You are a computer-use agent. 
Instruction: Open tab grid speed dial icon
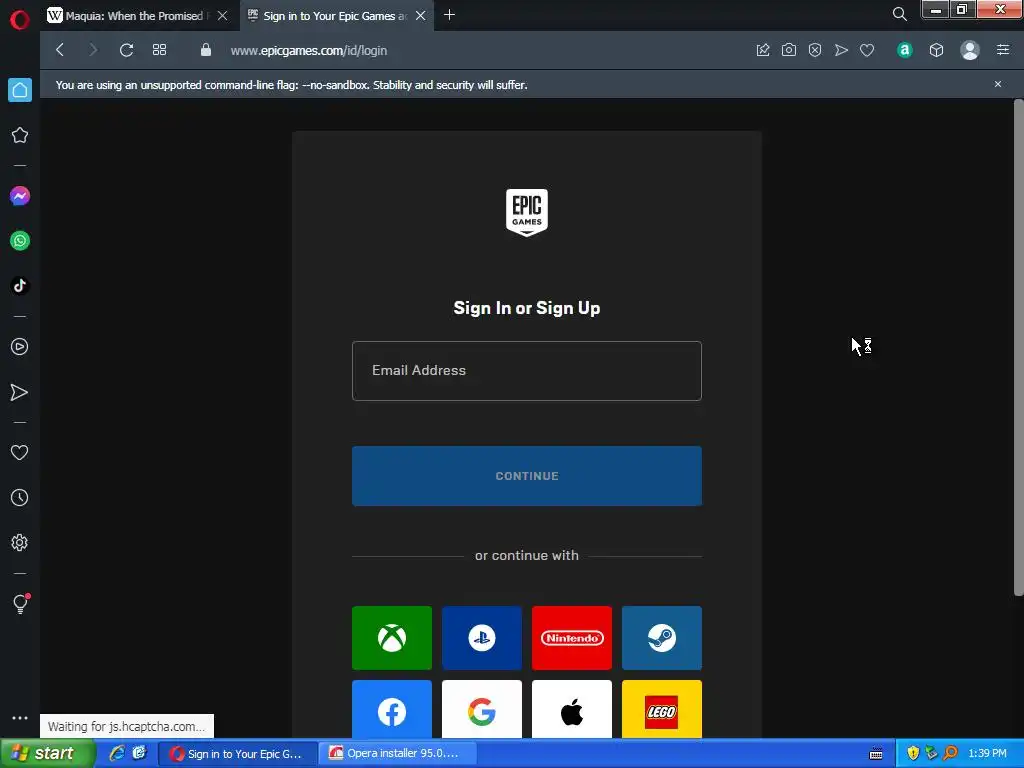coord(159,50)
